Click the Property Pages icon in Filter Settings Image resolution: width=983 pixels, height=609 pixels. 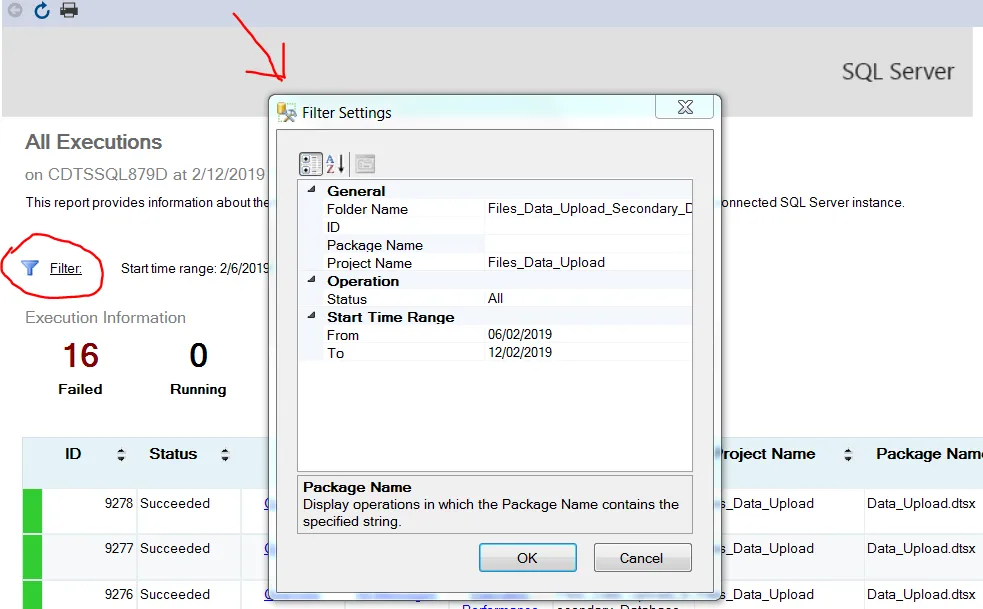(365, 164)
